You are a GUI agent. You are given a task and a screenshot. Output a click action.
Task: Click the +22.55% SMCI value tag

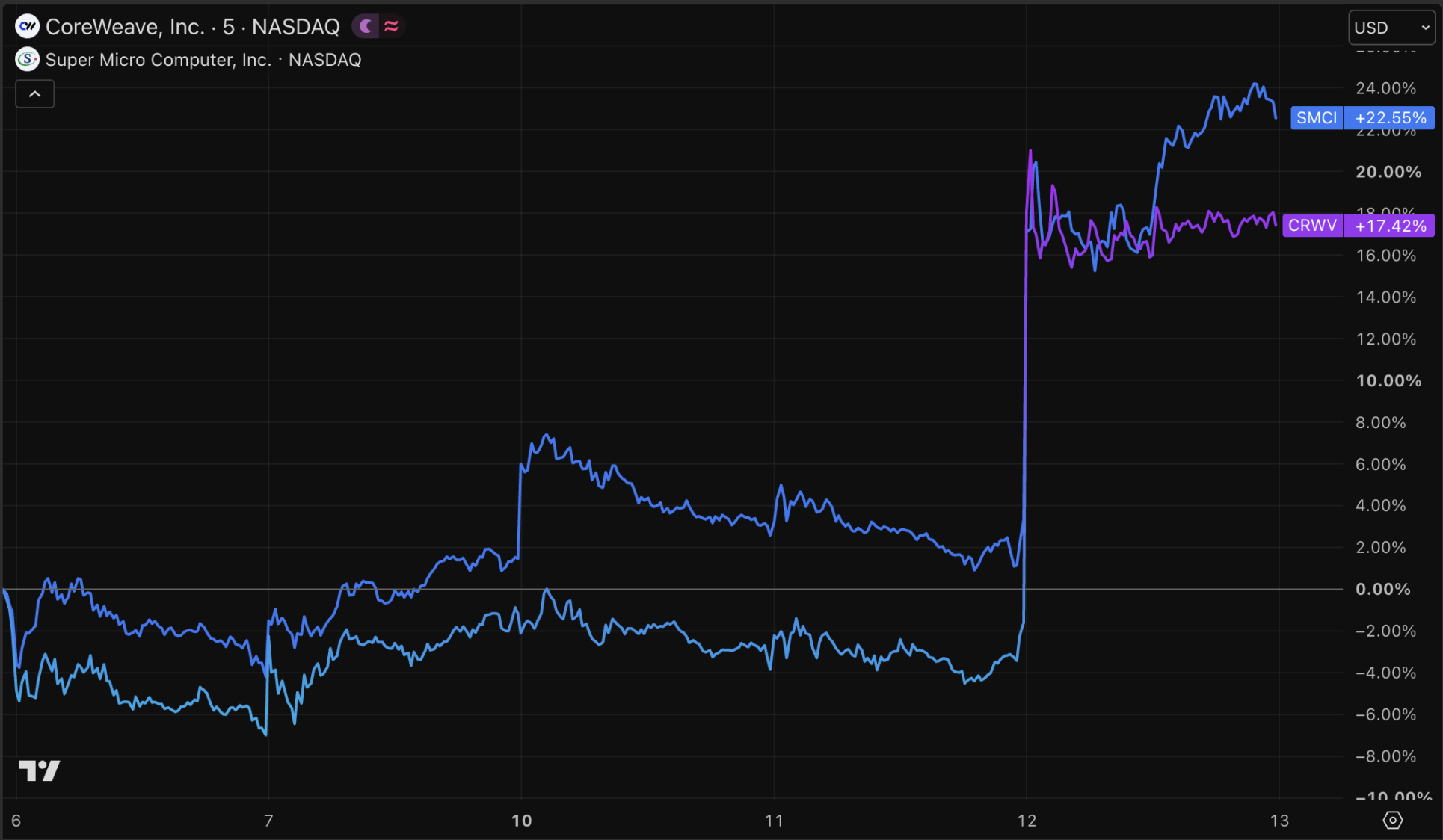1390,117
